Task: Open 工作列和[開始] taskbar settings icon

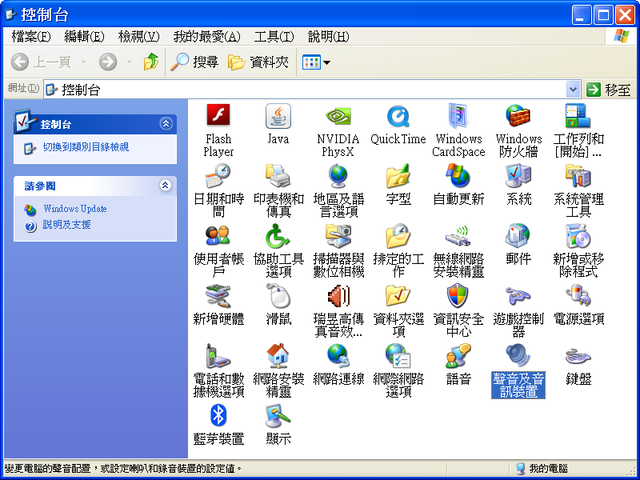Action: (578, 116)
